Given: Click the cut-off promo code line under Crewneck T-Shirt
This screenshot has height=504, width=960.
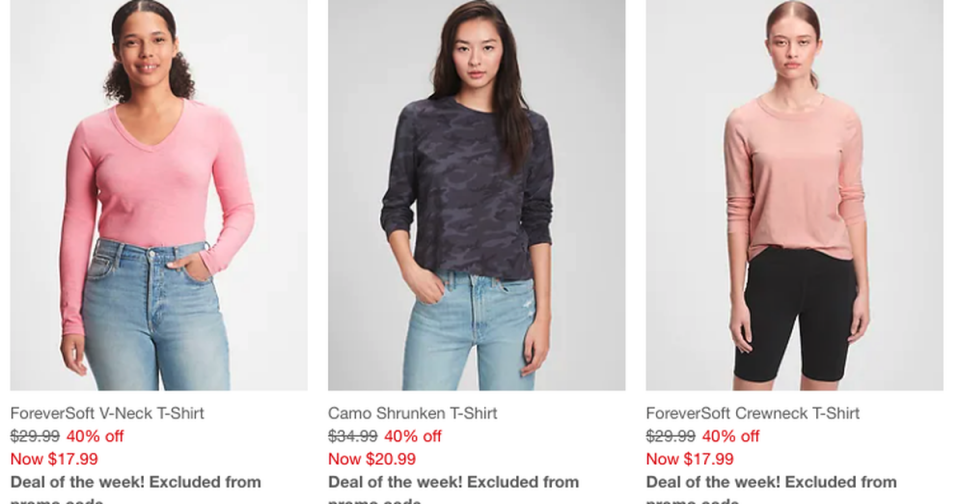Looking at the screenshot, I should click(x=692, y=500).
